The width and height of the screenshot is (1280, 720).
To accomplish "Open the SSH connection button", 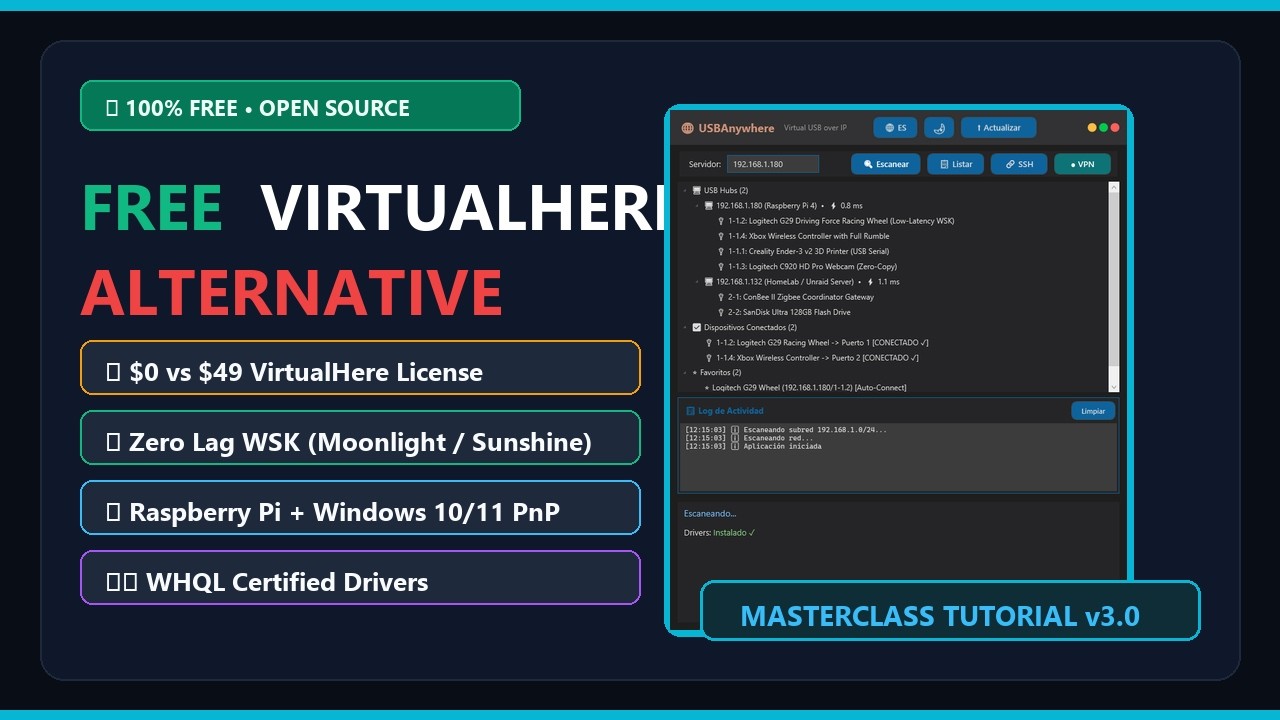I will (x=1019, y=164).
